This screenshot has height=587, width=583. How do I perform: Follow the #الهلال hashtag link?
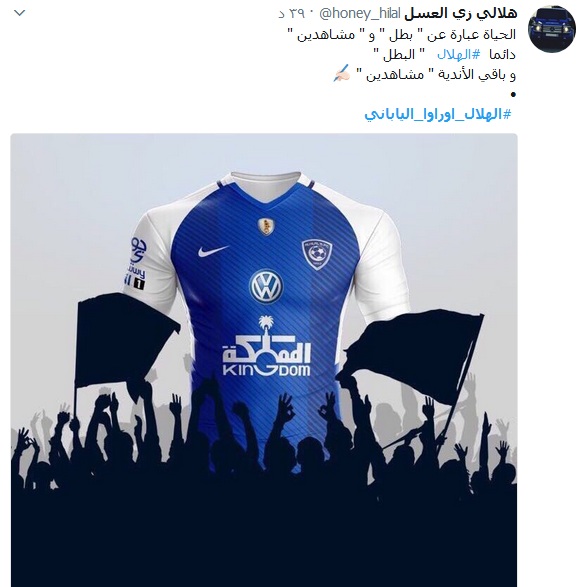coord(458,55)
